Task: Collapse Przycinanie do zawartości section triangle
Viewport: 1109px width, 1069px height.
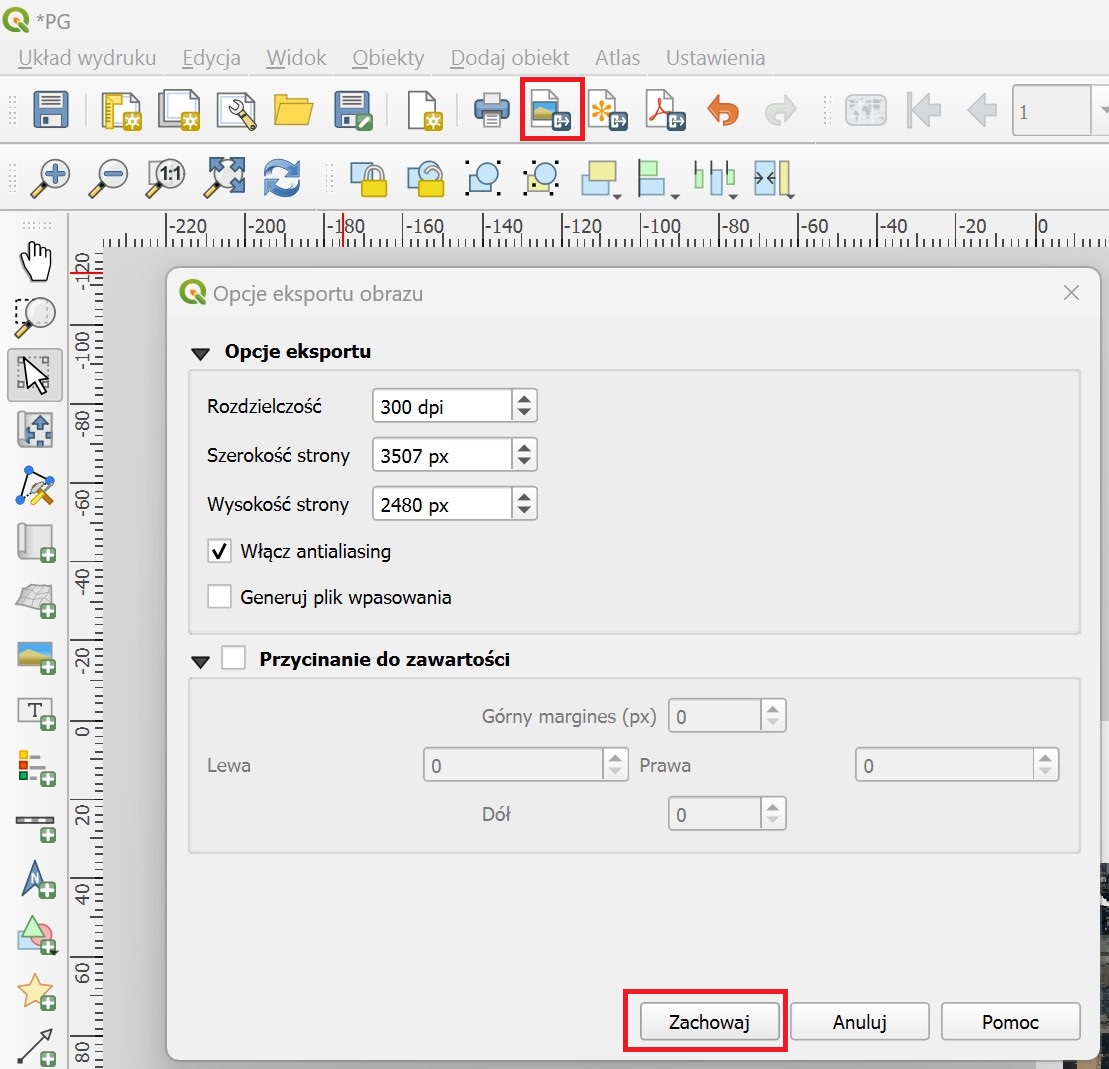Action: (201, 661)
